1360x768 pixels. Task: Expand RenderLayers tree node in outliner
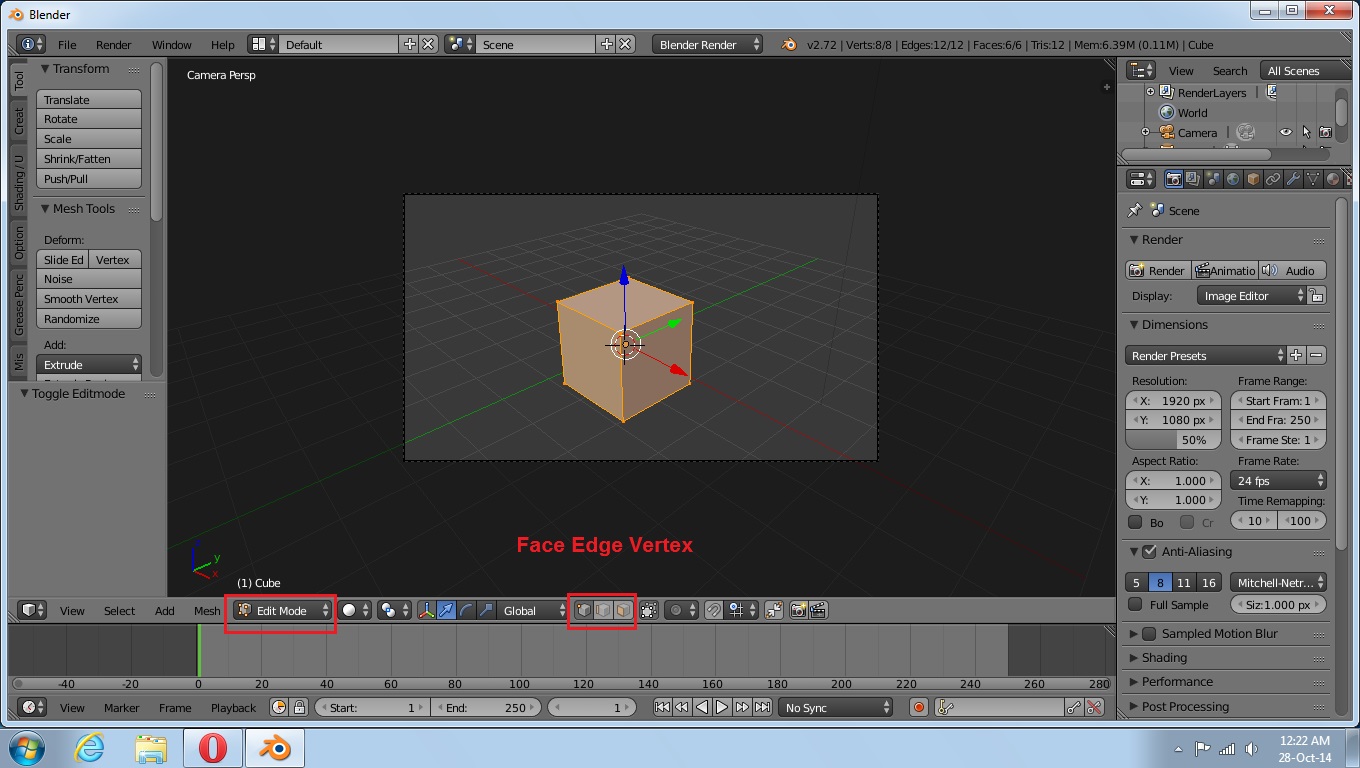point(1150,92)
